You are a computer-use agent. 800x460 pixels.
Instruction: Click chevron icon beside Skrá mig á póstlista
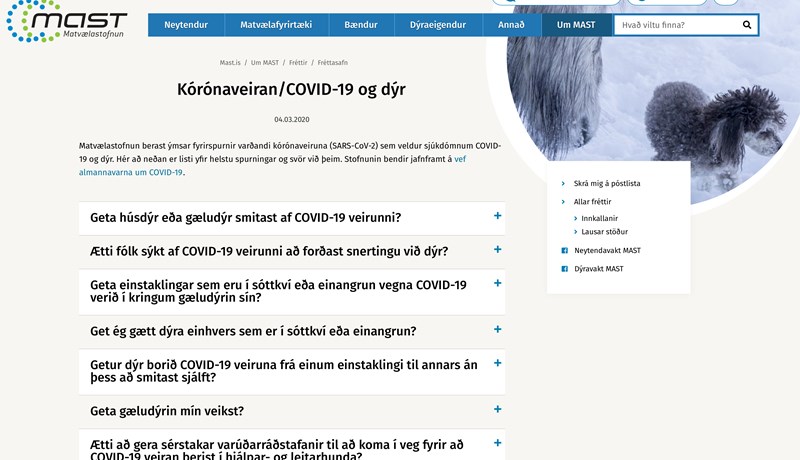coord(563,184)
